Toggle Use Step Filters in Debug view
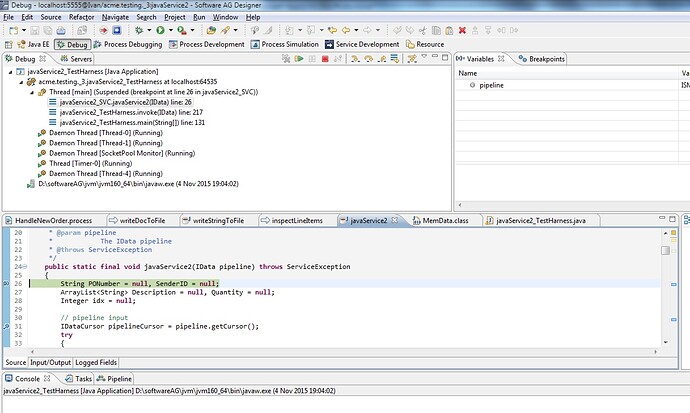 tap(412, 58)
